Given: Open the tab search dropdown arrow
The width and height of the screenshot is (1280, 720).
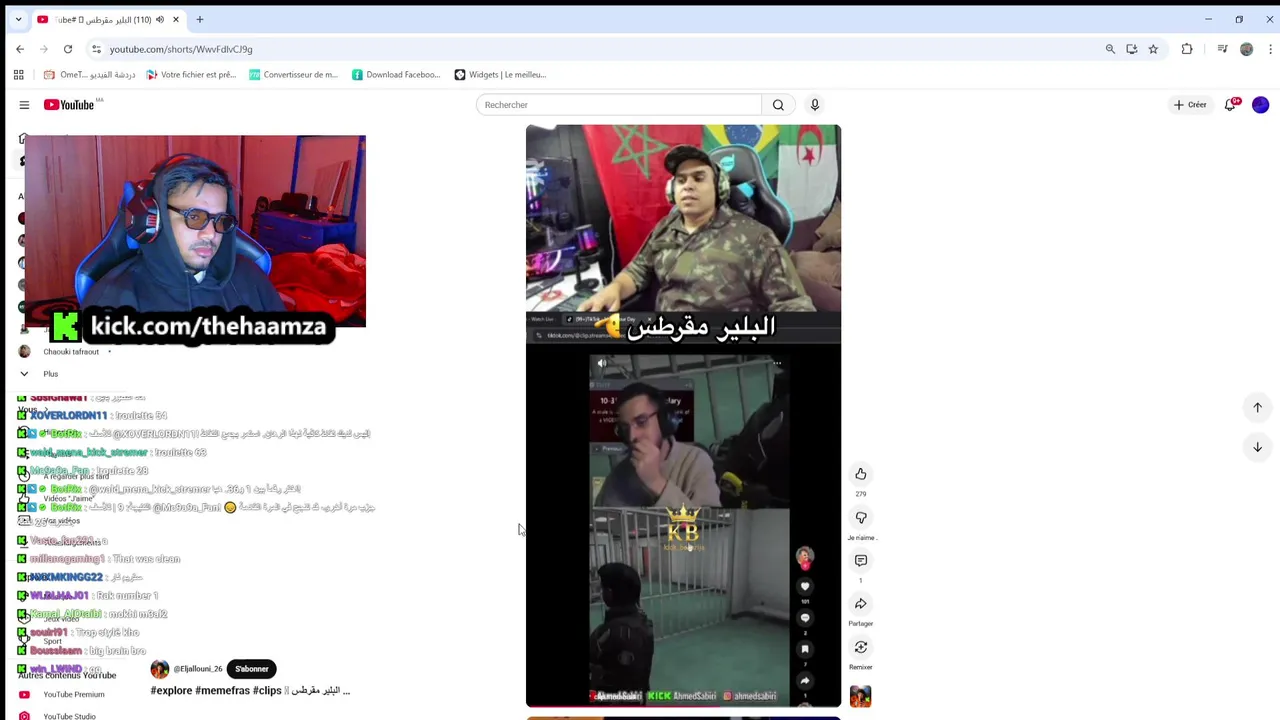Looking at the screenshot, I should click(x=18, y=19).
